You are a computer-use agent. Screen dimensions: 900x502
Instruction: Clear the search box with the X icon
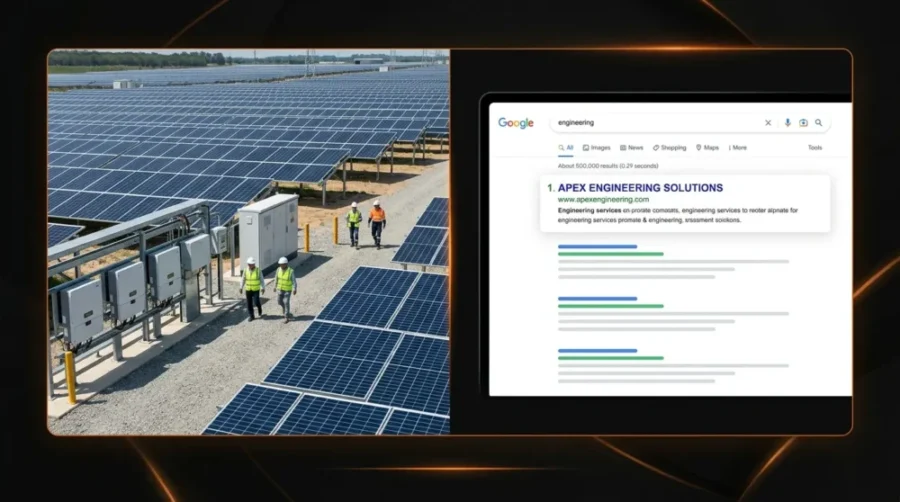pos(768,123)
